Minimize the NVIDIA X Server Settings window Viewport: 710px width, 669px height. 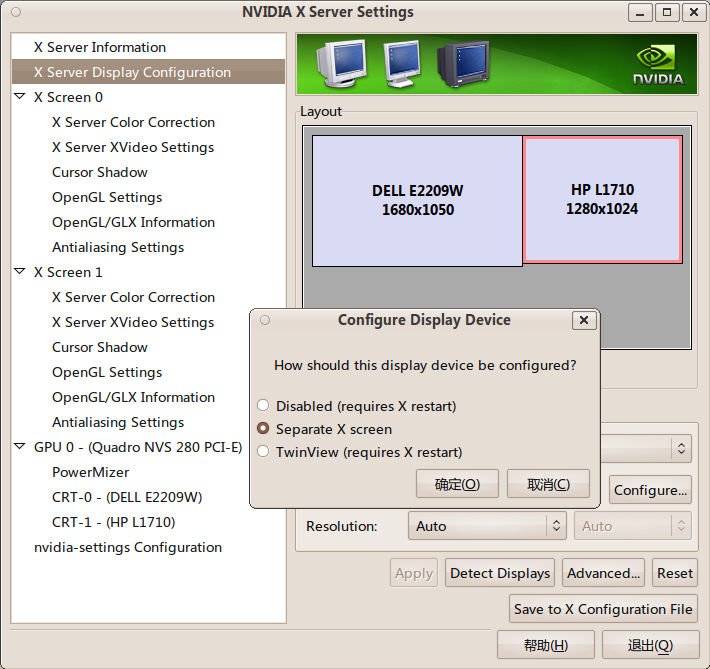[640, 13]
